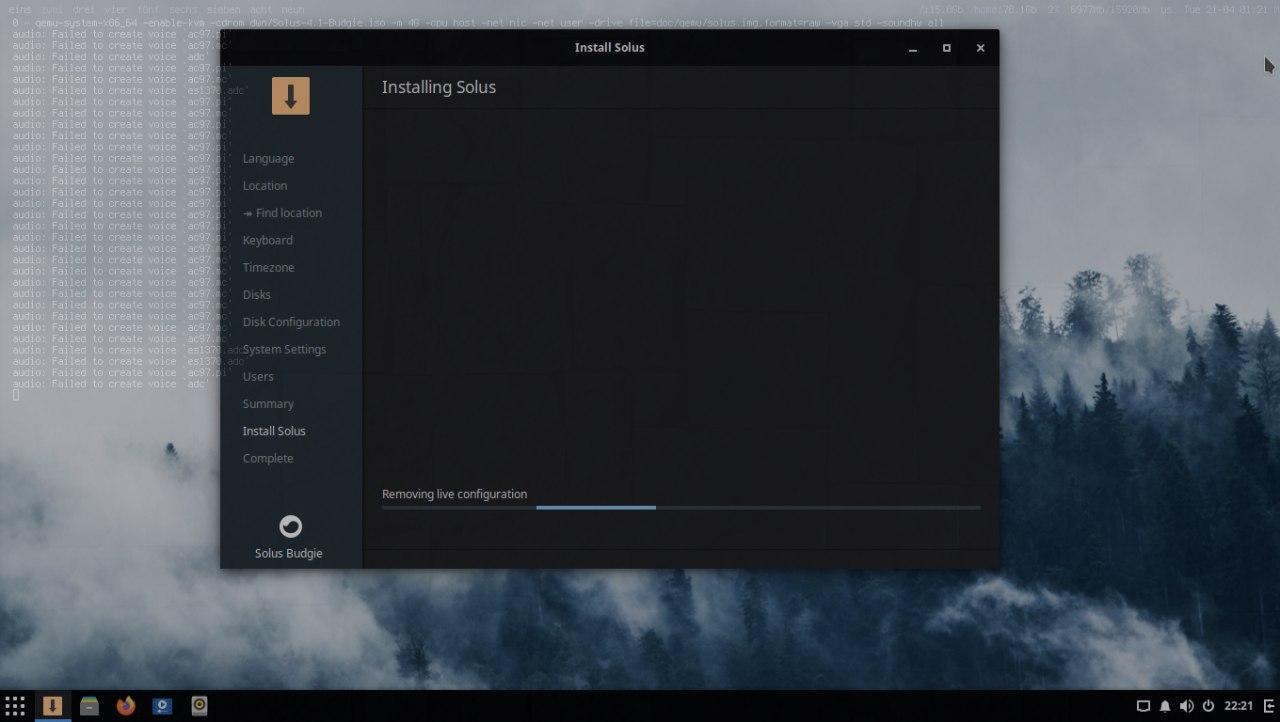Close the Install Solus window
The height and width of the screenshot is (722, 1280).
(981, 48)
